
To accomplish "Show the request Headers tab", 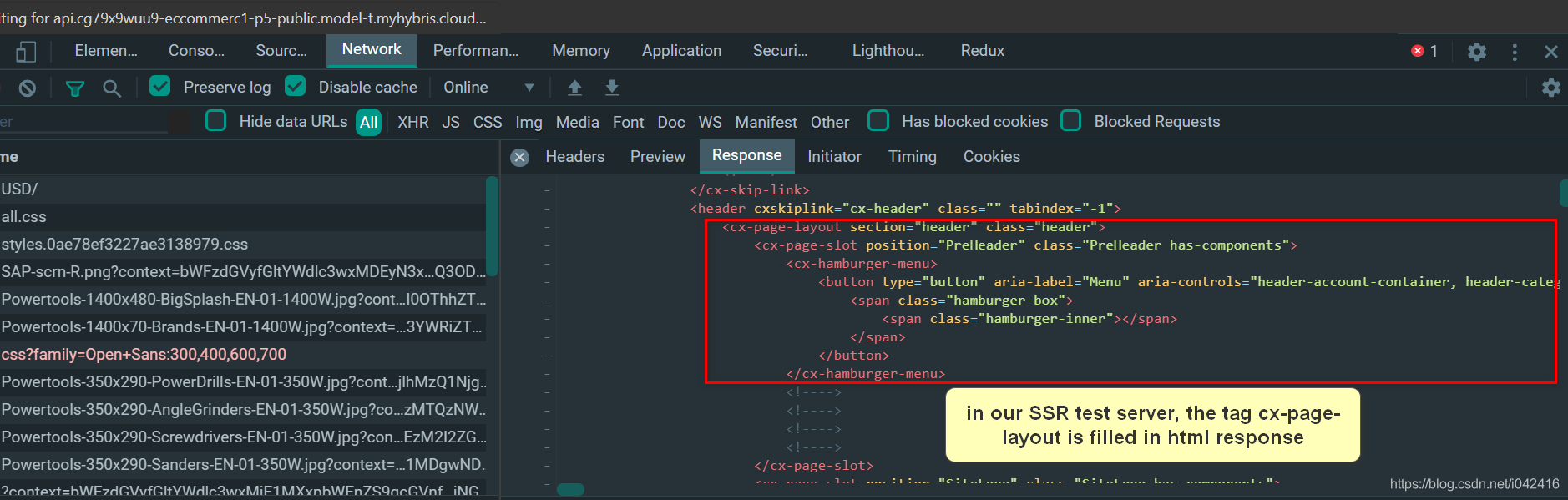I will (x=574, y=157).
